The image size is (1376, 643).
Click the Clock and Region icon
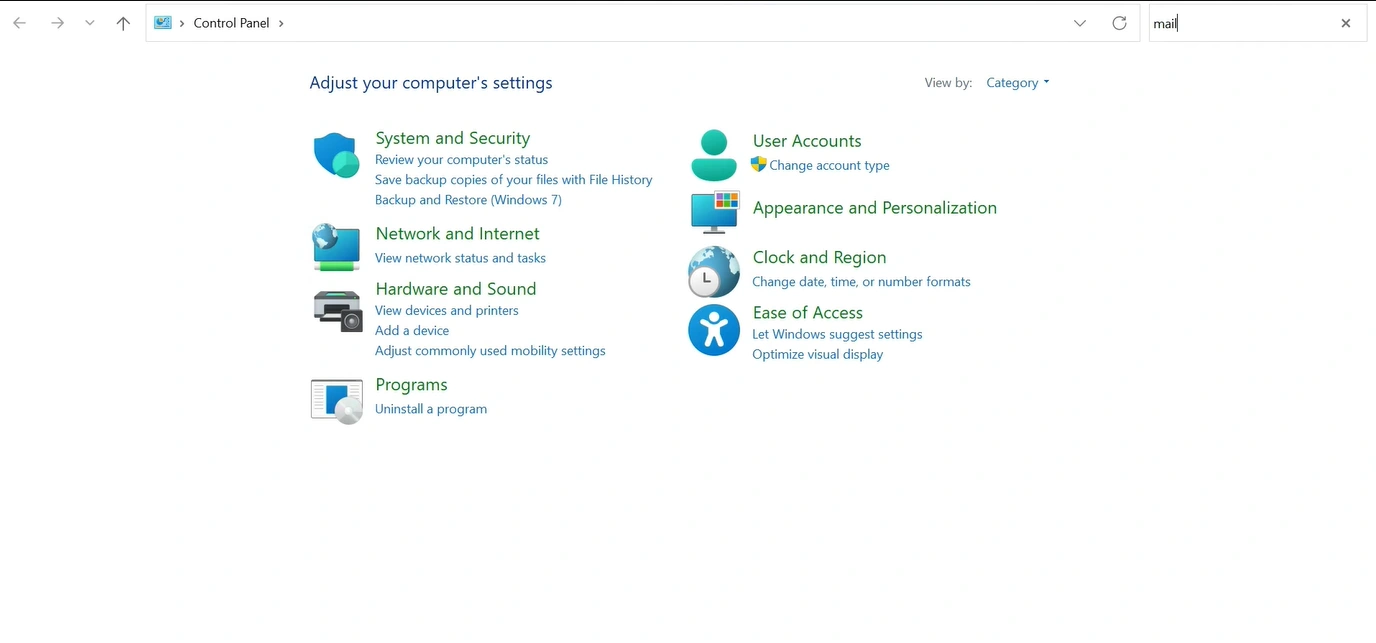[714, 271]
